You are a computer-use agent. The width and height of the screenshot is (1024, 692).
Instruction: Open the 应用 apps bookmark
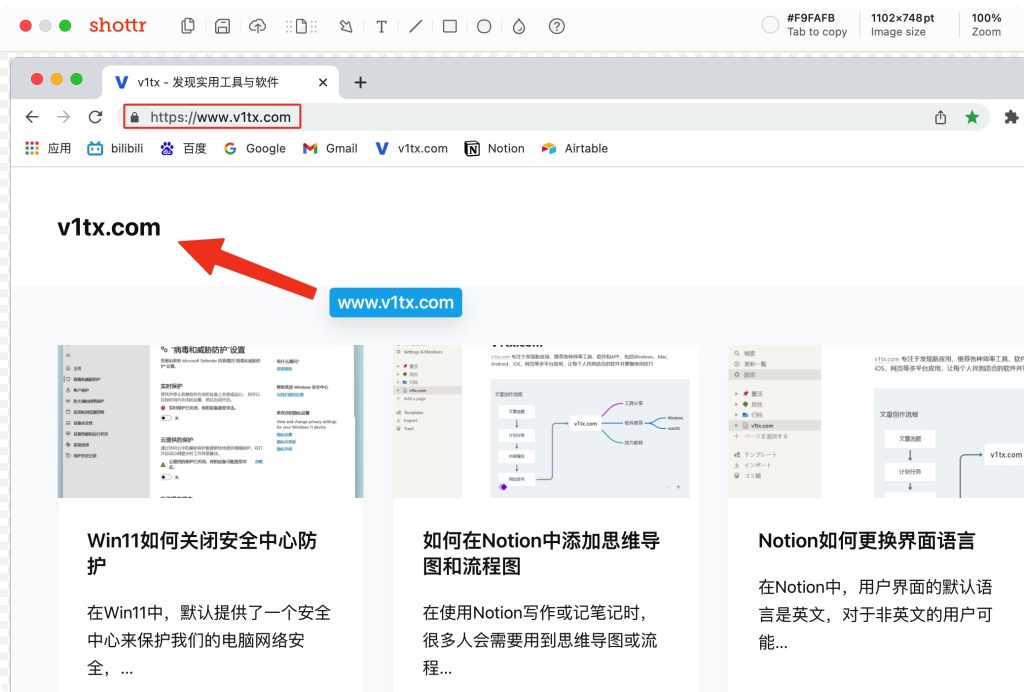tap(48, 148)
